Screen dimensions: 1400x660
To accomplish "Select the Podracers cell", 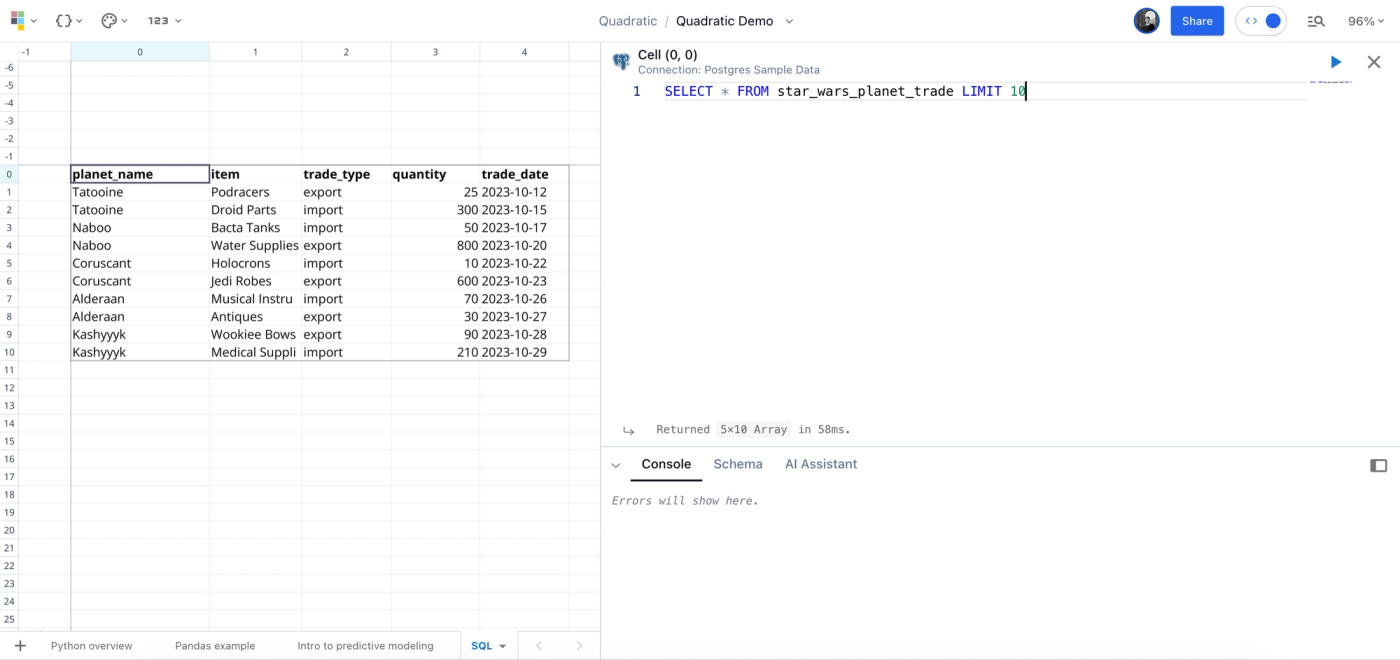I will (x=255, y=192).
